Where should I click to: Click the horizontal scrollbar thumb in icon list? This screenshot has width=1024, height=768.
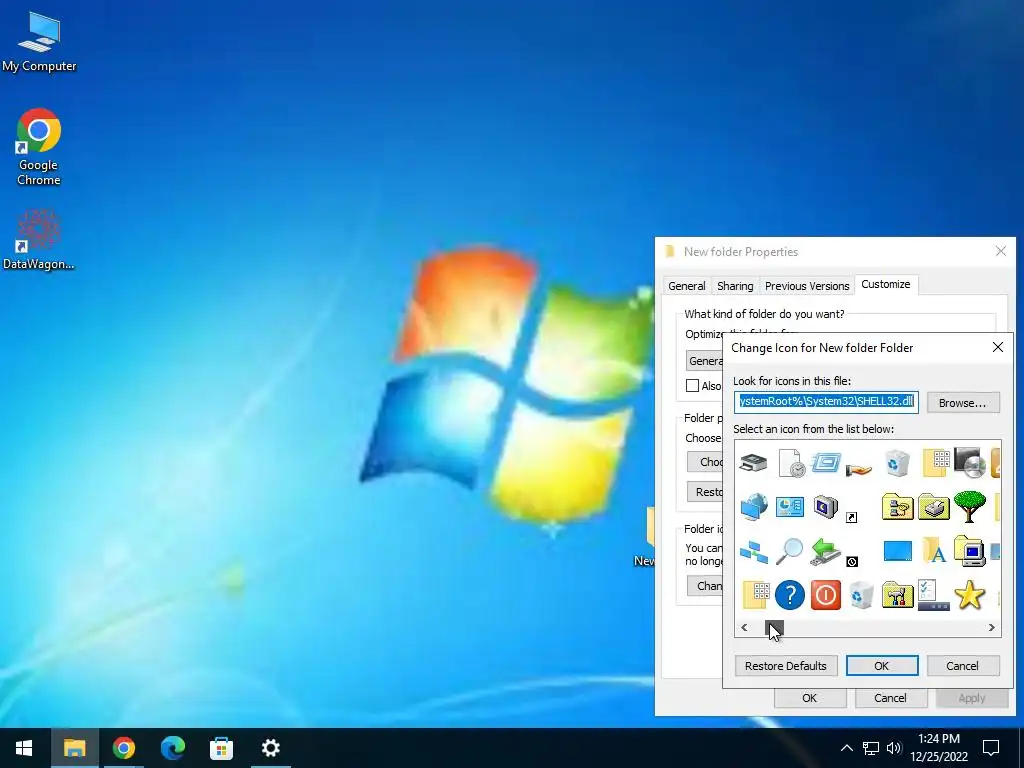point(774,628)
